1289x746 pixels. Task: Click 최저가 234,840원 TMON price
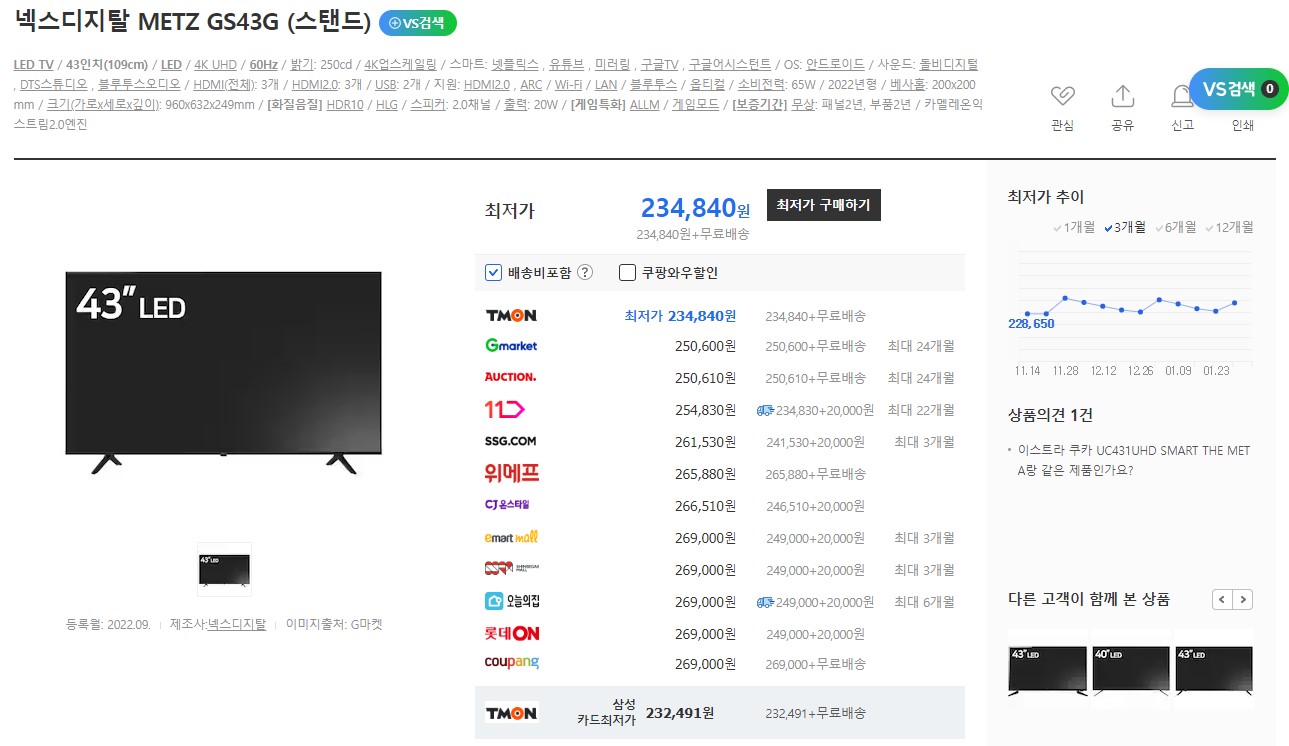pyautogui.click(x=680, y=316)
